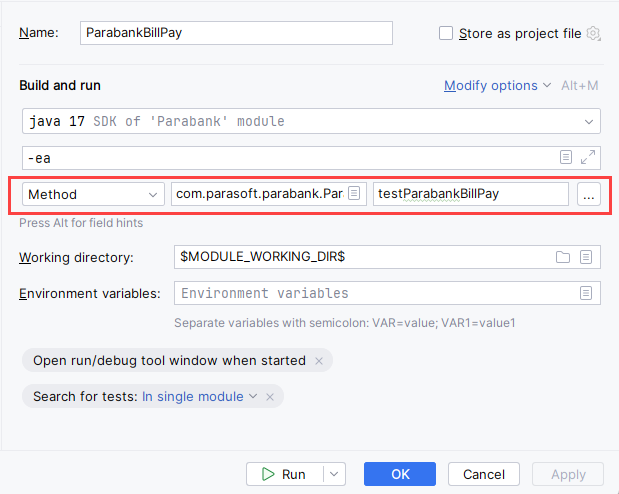The image size is (619, 494).
Task: Enable the Store as project file checkbox
Action: pos(446,33)
